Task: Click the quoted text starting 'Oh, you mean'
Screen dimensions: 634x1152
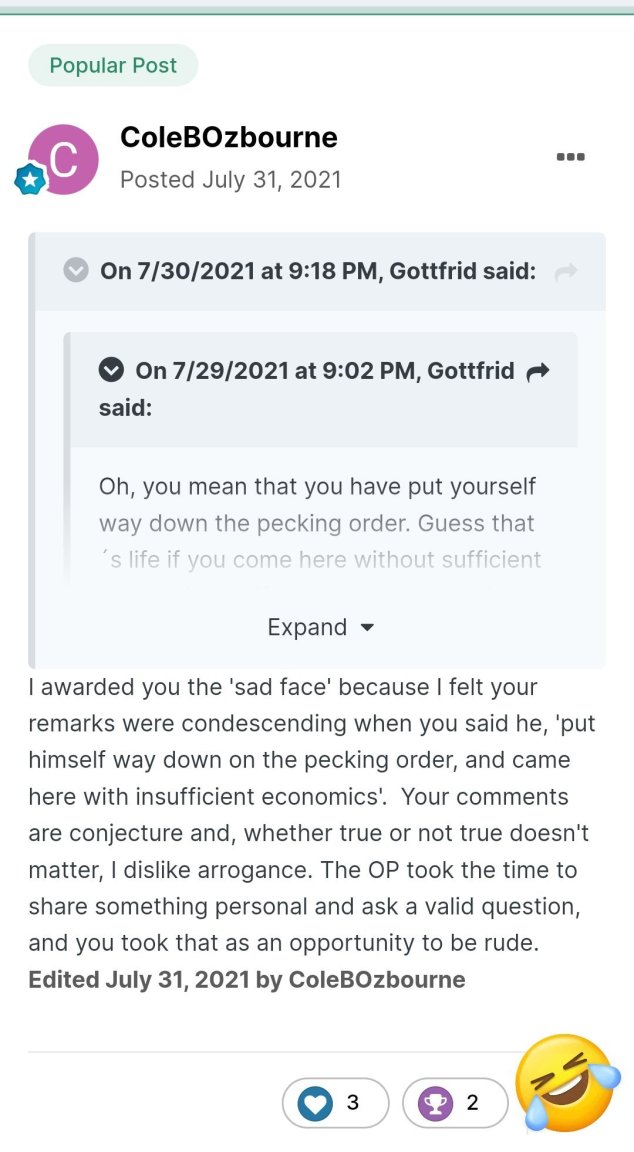Action: [x=320, y=523]
